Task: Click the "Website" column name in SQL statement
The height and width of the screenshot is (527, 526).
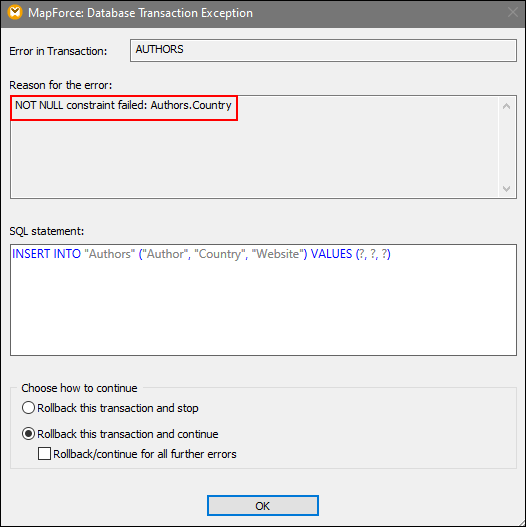Action: click(278, 254)
